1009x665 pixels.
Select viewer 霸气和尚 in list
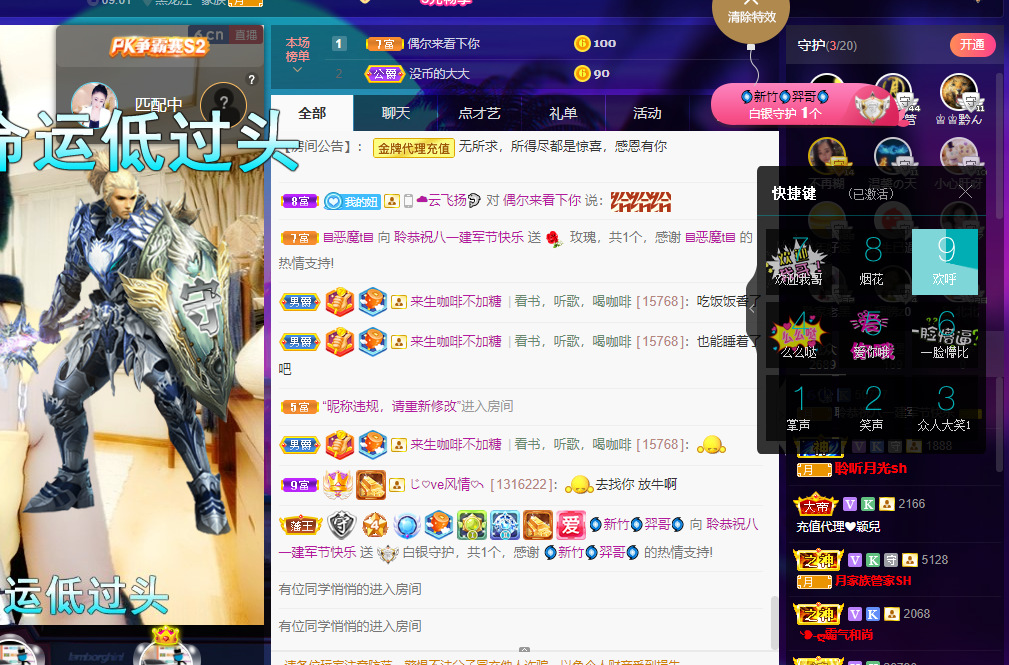pyautogui.click(x=837, y=635)
